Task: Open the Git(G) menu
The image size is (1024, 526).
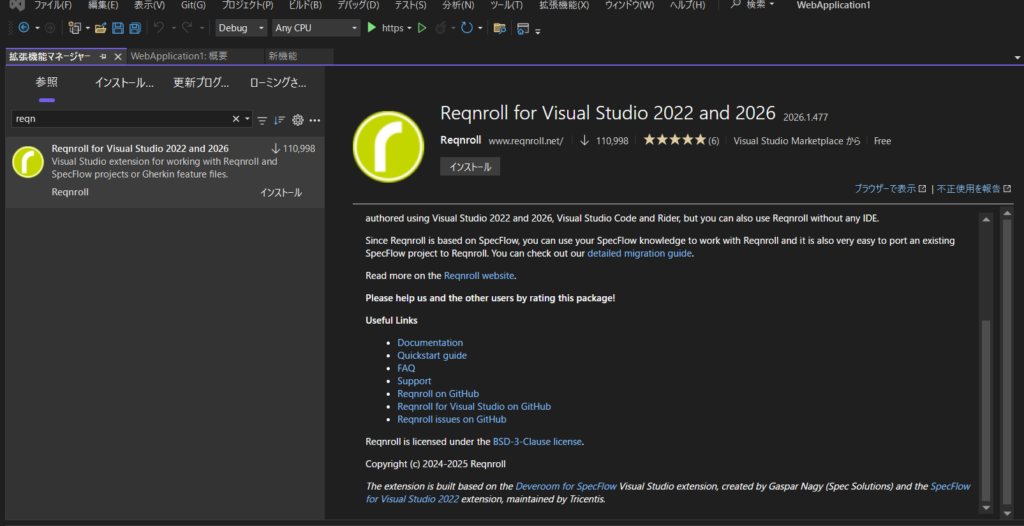Action: click(x=193, y=6)
